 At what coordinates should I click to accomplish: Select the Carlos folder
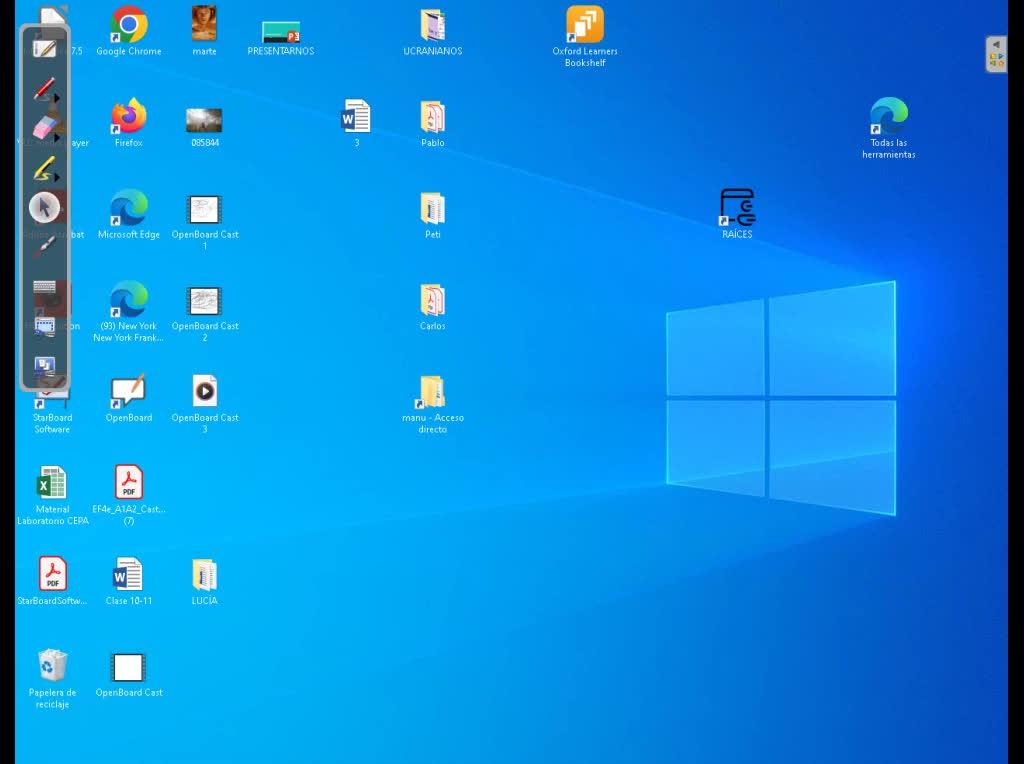pos(432,307)
